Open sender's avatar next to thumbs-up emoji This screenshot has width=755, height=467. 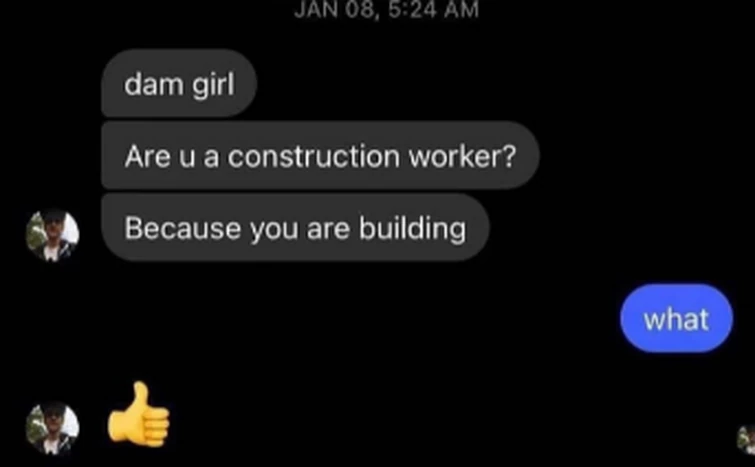click(52, 428)
